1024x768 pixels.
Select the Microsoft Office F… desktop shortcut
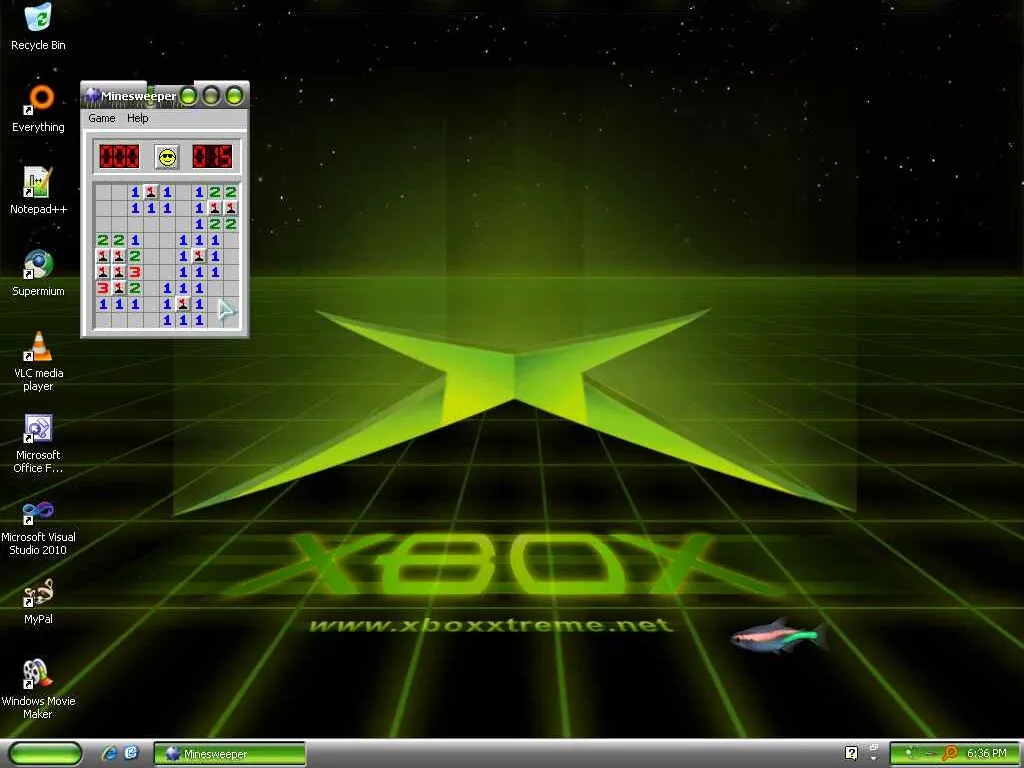tap(38, 443)
